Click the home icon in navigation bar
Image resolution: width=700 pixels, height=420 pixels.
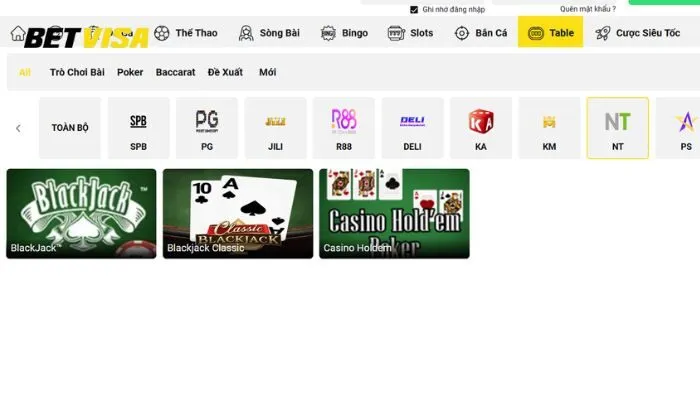(x=18, y=33)
